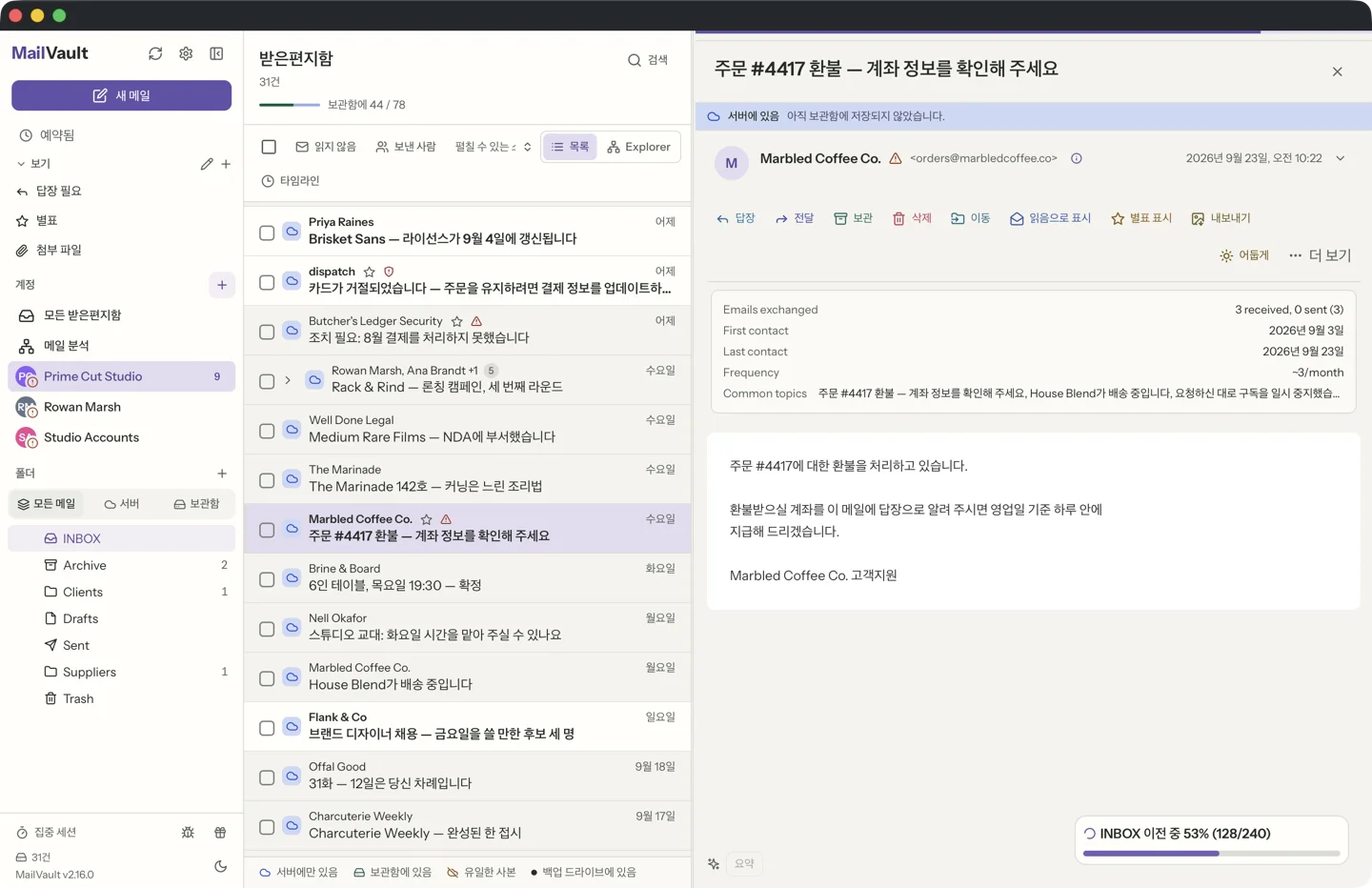Compose with 새 메일 button
1372x888 pixels.
[121, 95]
